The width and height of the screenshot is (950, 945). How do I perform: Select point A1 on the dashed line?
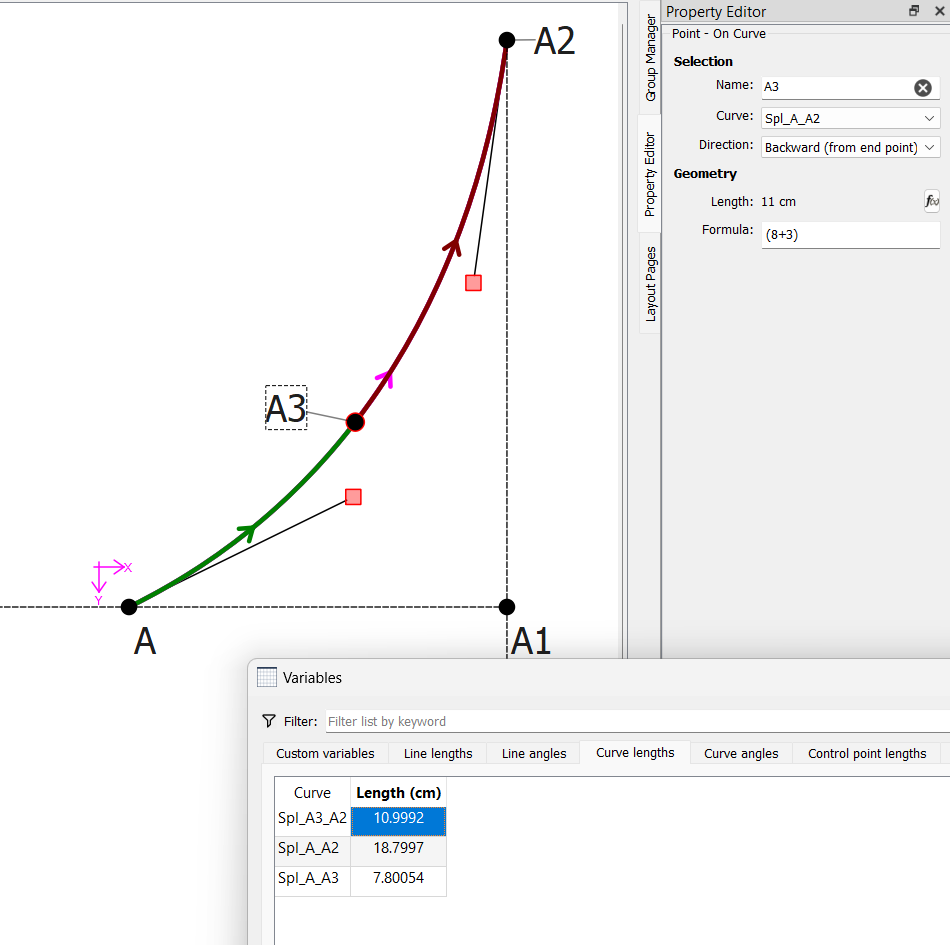(x=507, y=607)
